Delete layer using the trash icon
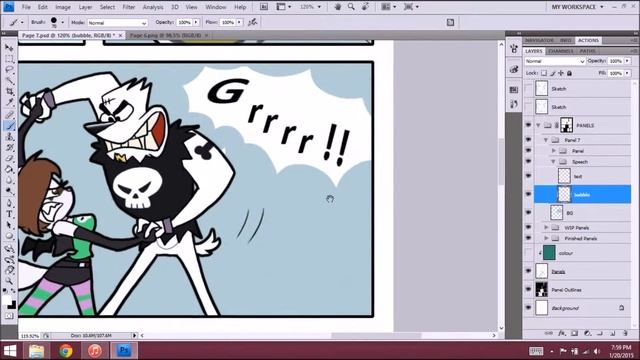Screen dimensions: 640x360 point(625,333)
